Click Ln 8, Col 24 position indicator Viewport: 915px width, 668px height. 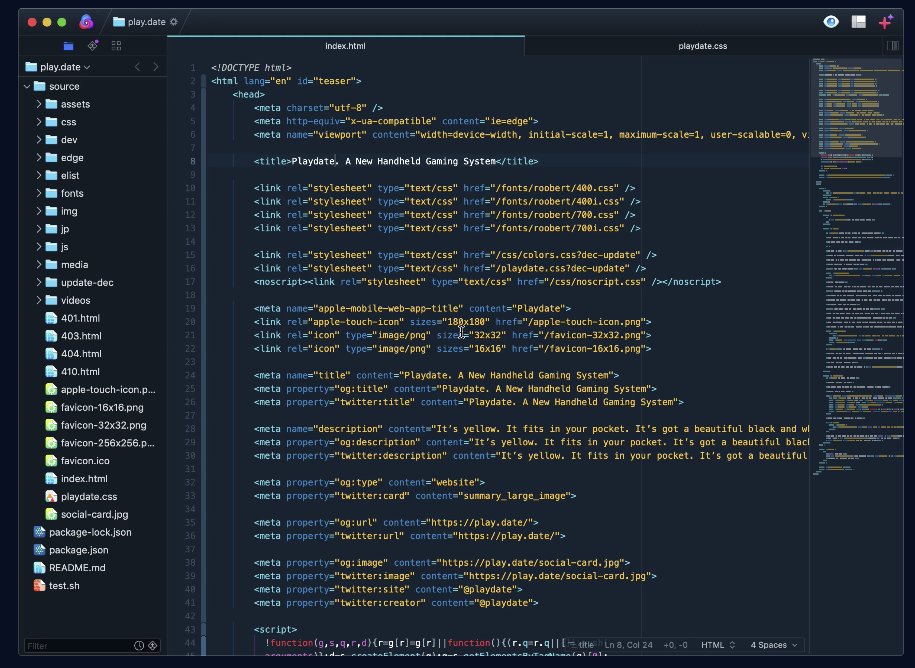click(628, 645)
